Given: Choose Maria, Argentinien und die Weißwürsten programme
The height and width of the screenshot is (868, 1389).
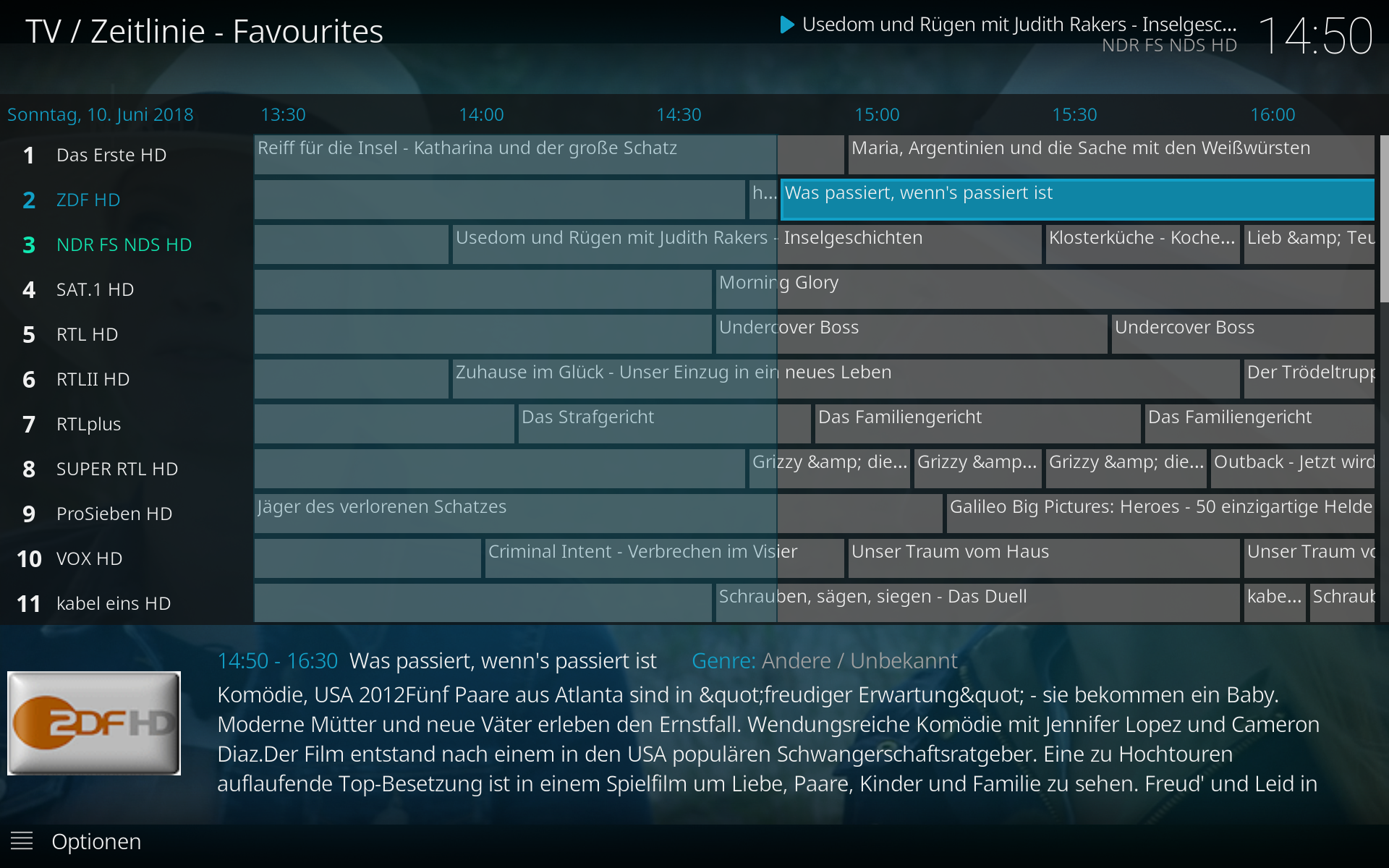Looking at the screenshot, I should [x=1110, y=155].
